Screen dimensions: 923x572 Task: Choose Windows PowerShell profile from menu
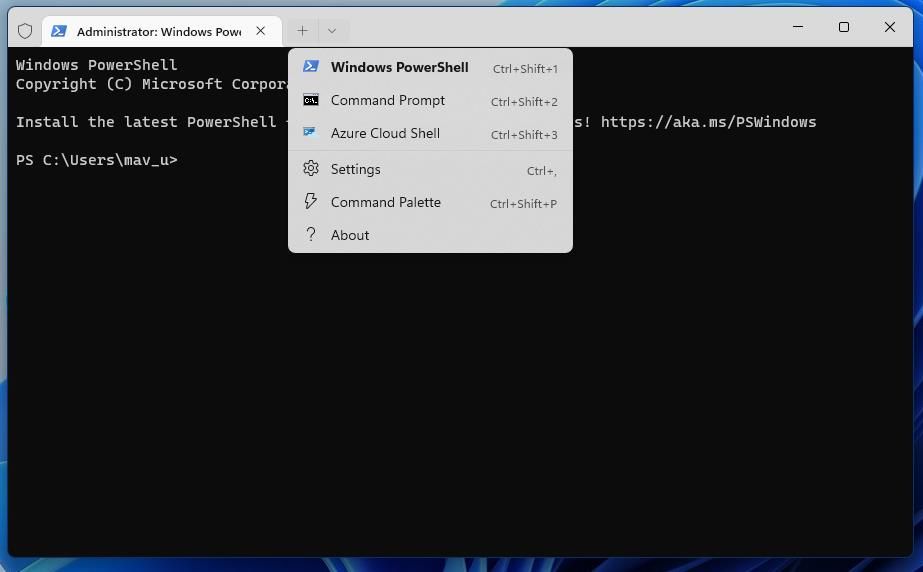430,67
